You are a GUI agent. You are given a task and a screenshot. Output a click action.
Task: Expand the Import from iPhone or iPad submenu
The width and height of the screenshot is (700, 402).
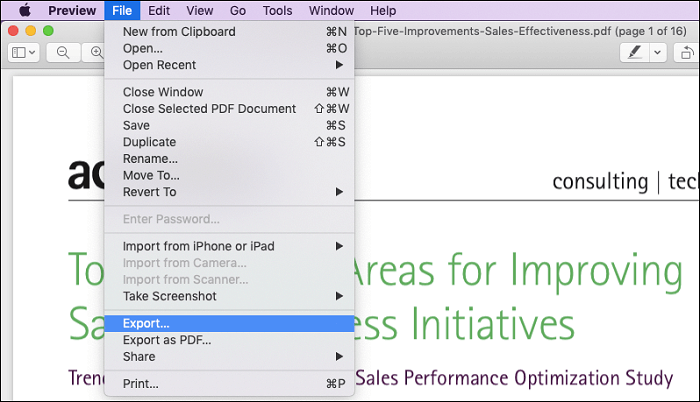click(229, 246)
